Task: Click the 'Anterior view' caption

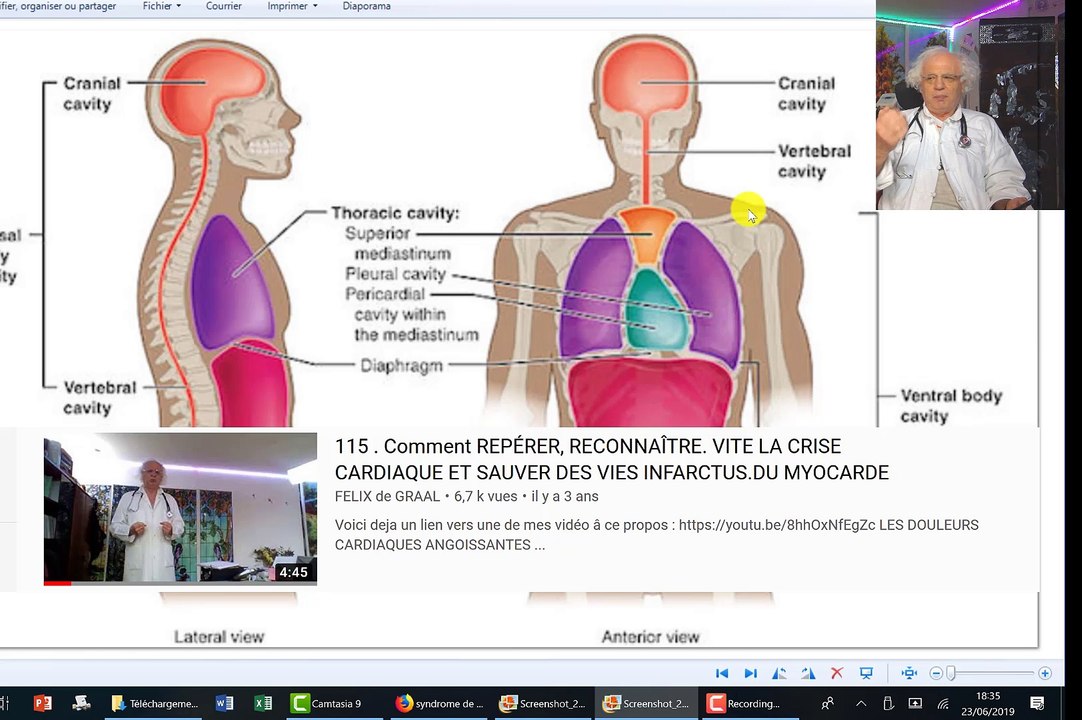Action: click(650, 636)
